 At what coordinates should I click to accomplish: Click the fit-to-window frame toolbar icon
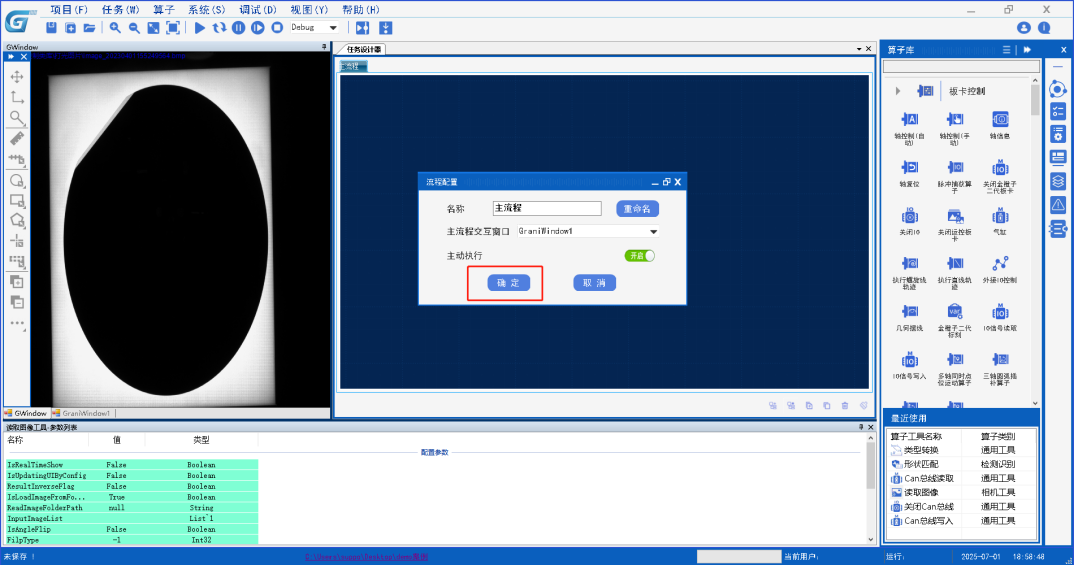tap(173, 27)
